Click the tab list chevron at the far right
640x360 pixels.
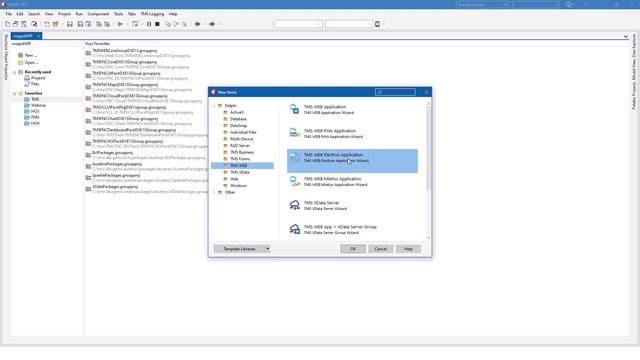tap(626, 36)
